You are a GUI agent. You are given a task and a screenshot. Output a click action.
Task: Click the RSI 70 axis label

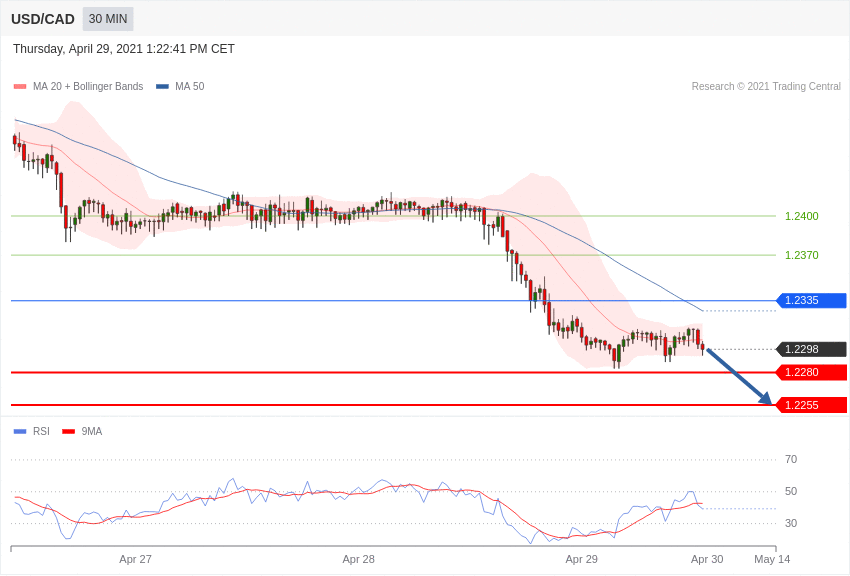(791, 459)
